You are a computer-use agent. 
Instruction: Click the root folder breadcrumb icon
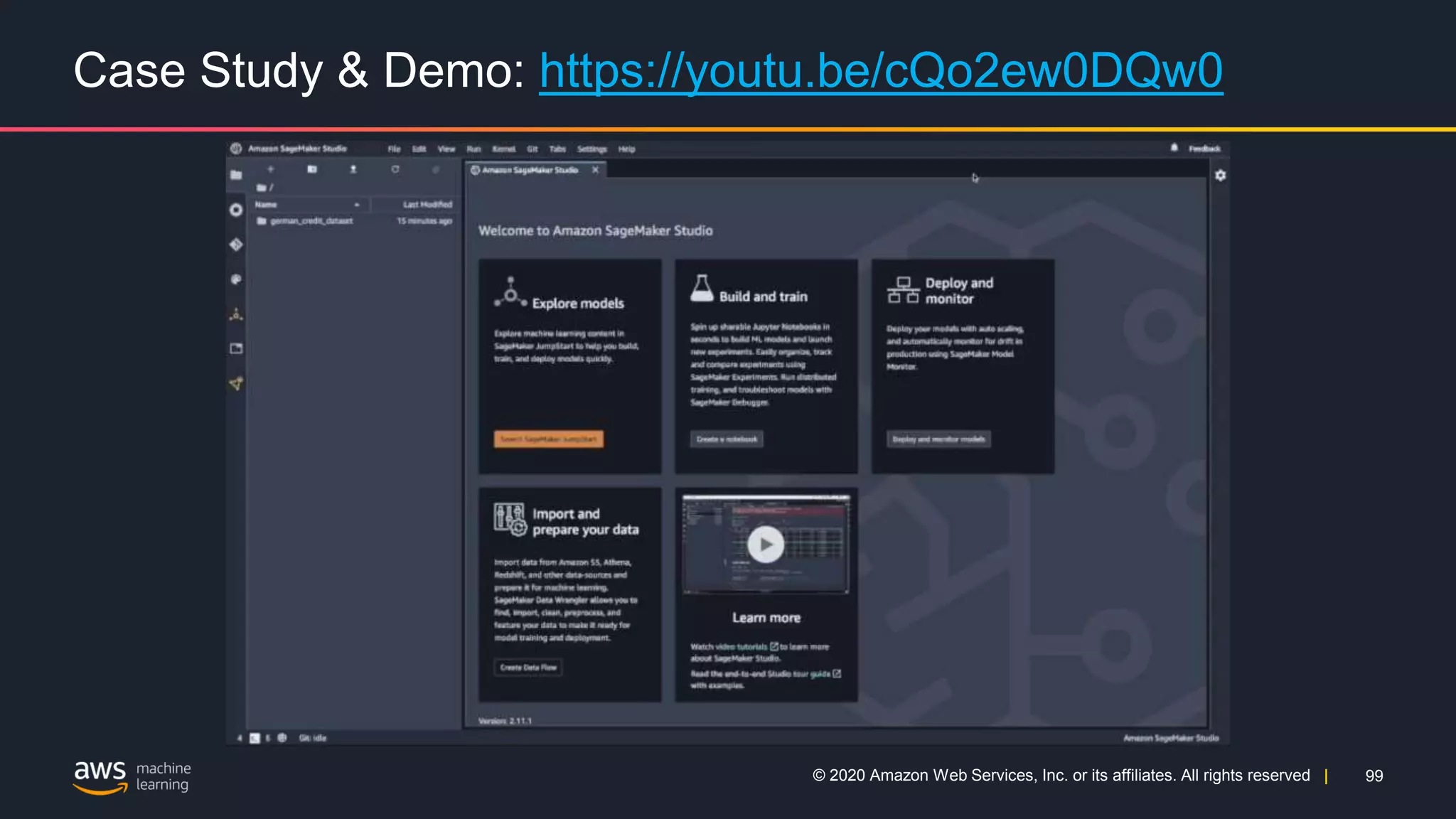pos(262,188)
